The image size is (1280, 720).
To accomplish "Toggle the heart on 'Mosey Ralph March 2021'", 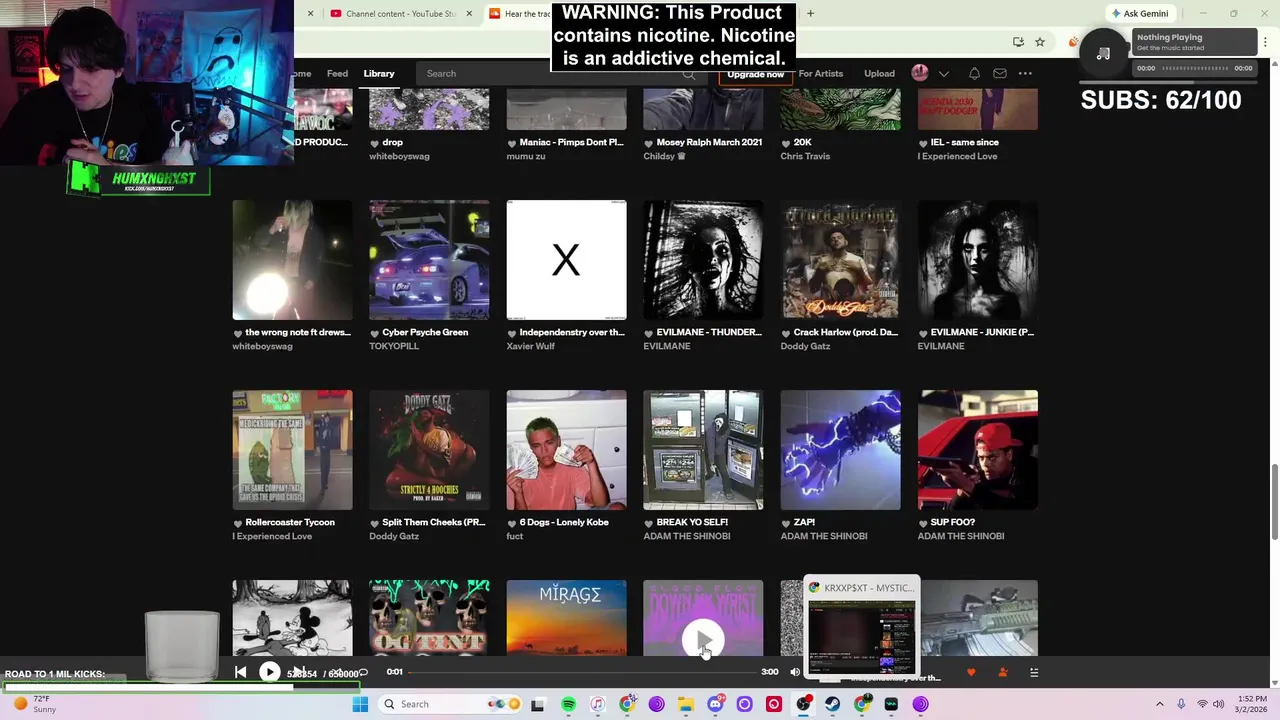I will (648, 143).
